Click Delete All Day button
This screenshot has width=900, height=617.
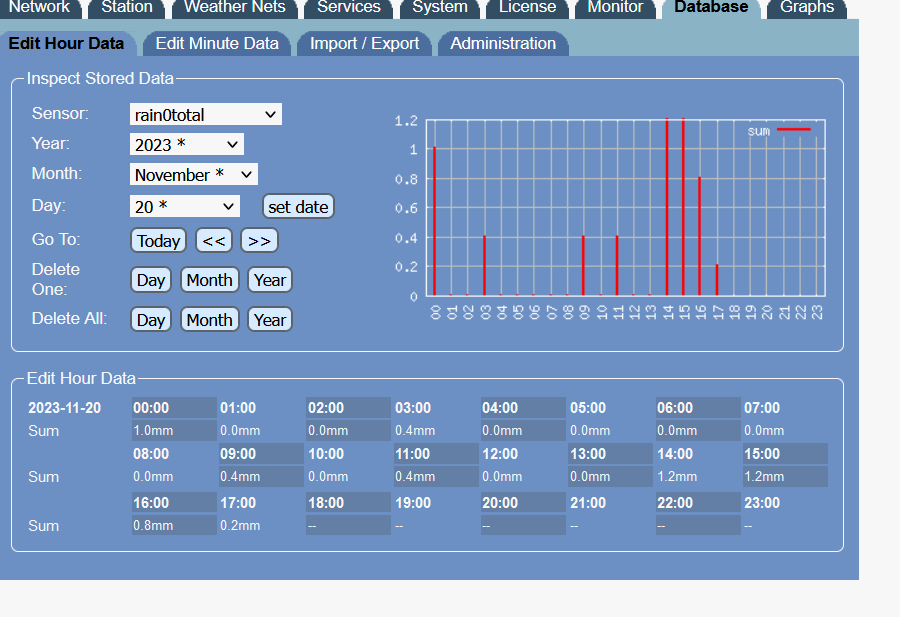pyautogui.click(x=151, y=320)
